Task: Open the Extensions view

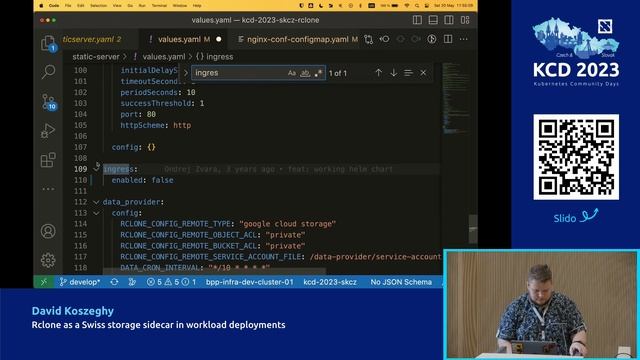Action: pyautogui.click(x=48, y=160)
